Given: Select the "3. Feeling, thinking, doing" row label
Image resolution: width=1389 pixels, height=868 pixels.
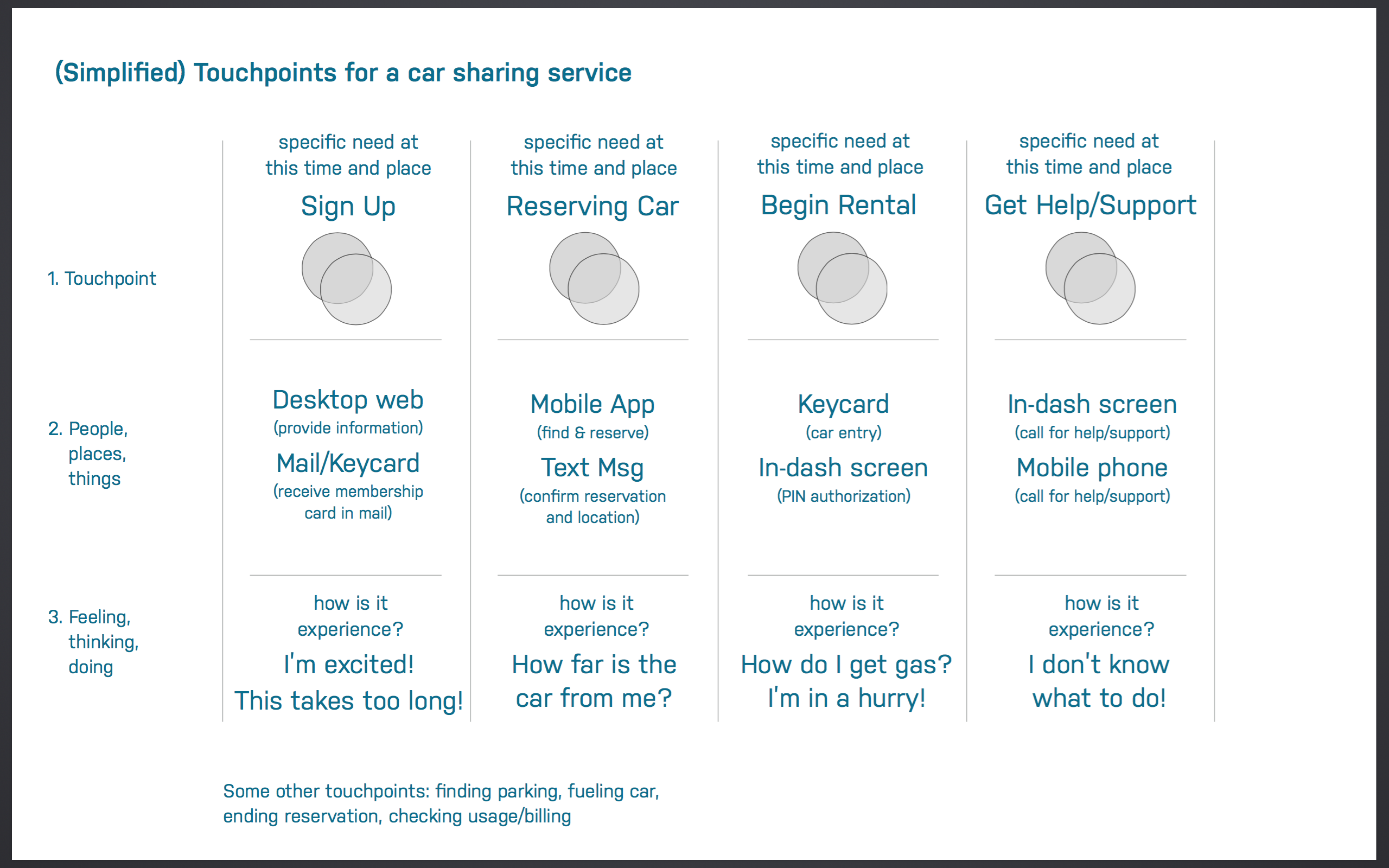Looking at the screenshot, I should (93, 642).
